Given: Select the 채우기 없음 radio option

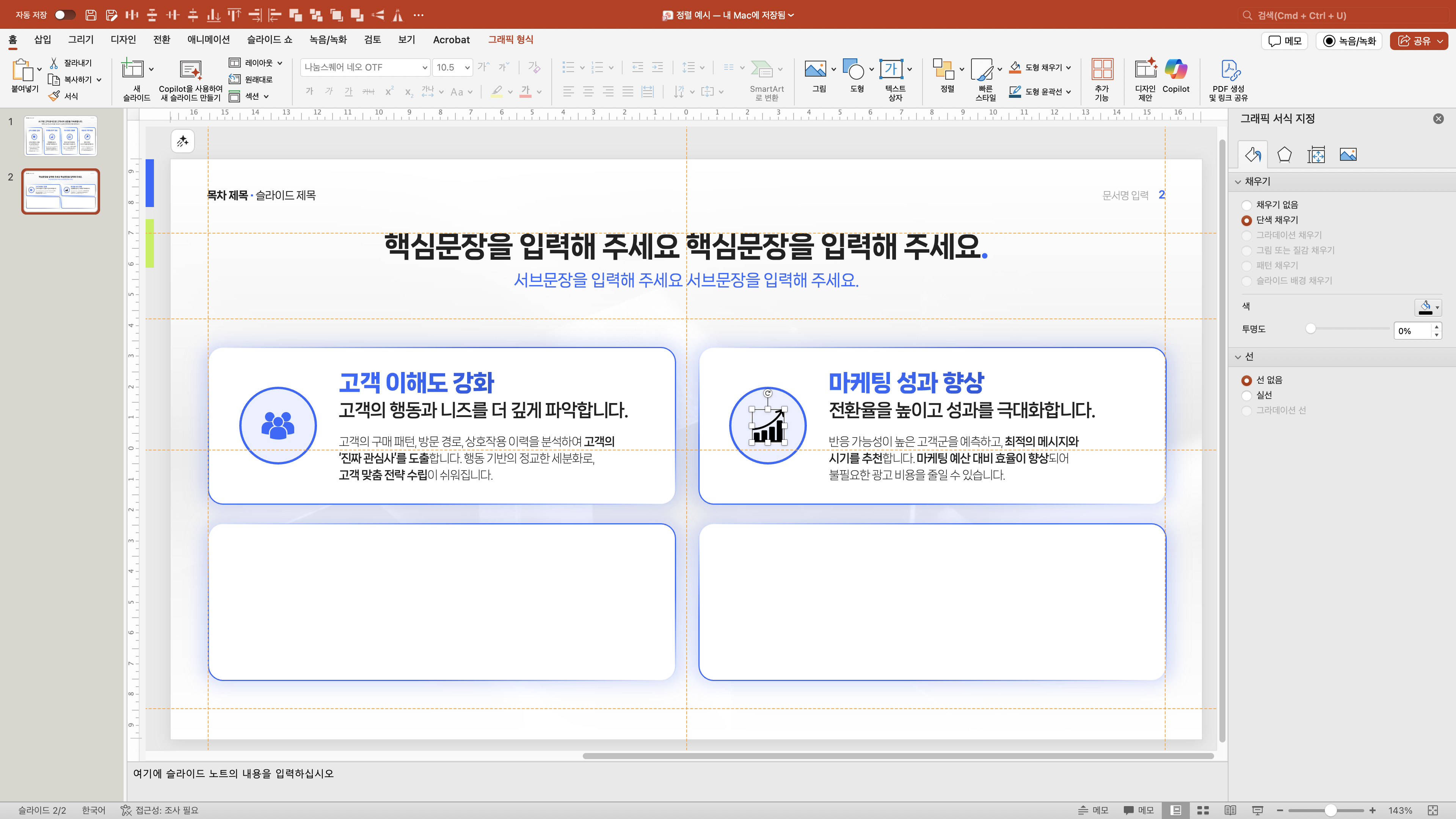Looking at the screenshot, I should [1246, 205].
